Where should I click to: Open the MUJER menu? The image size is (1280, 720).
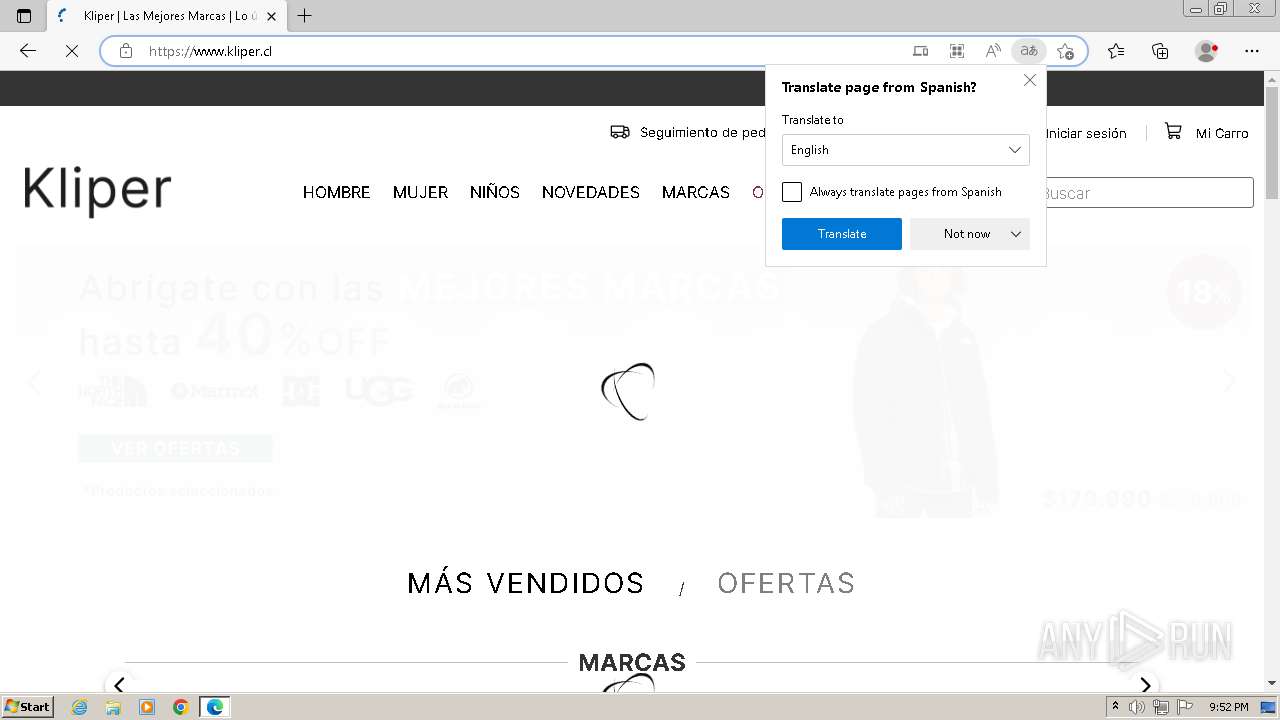420,192
